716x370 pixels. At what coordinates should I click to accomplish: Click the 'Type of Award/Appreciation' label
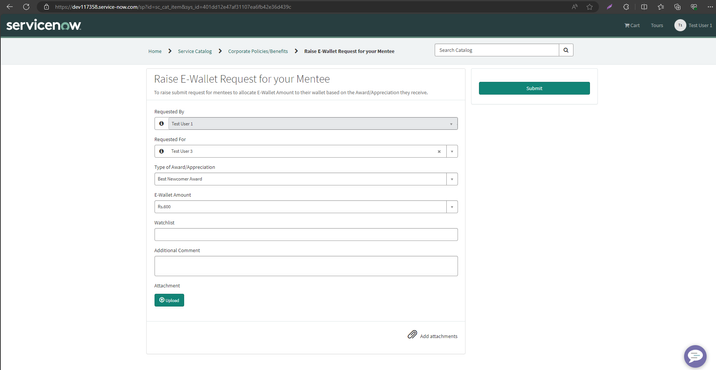tap(184, 167)
